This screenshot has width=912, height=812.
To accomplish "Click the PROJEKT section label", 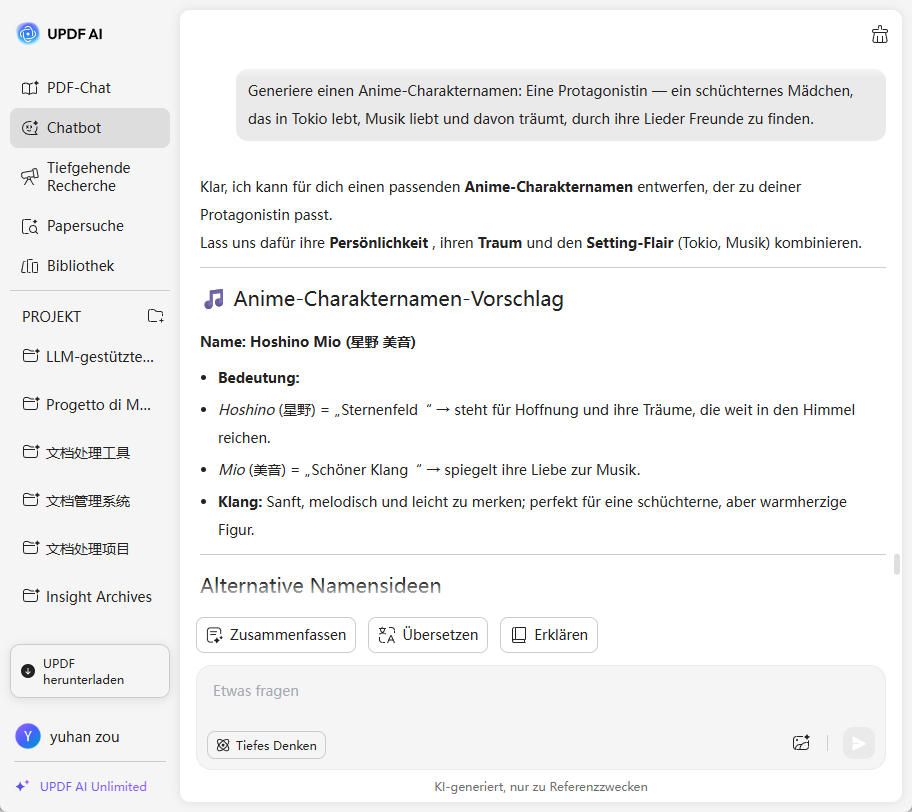I will 52,316.
